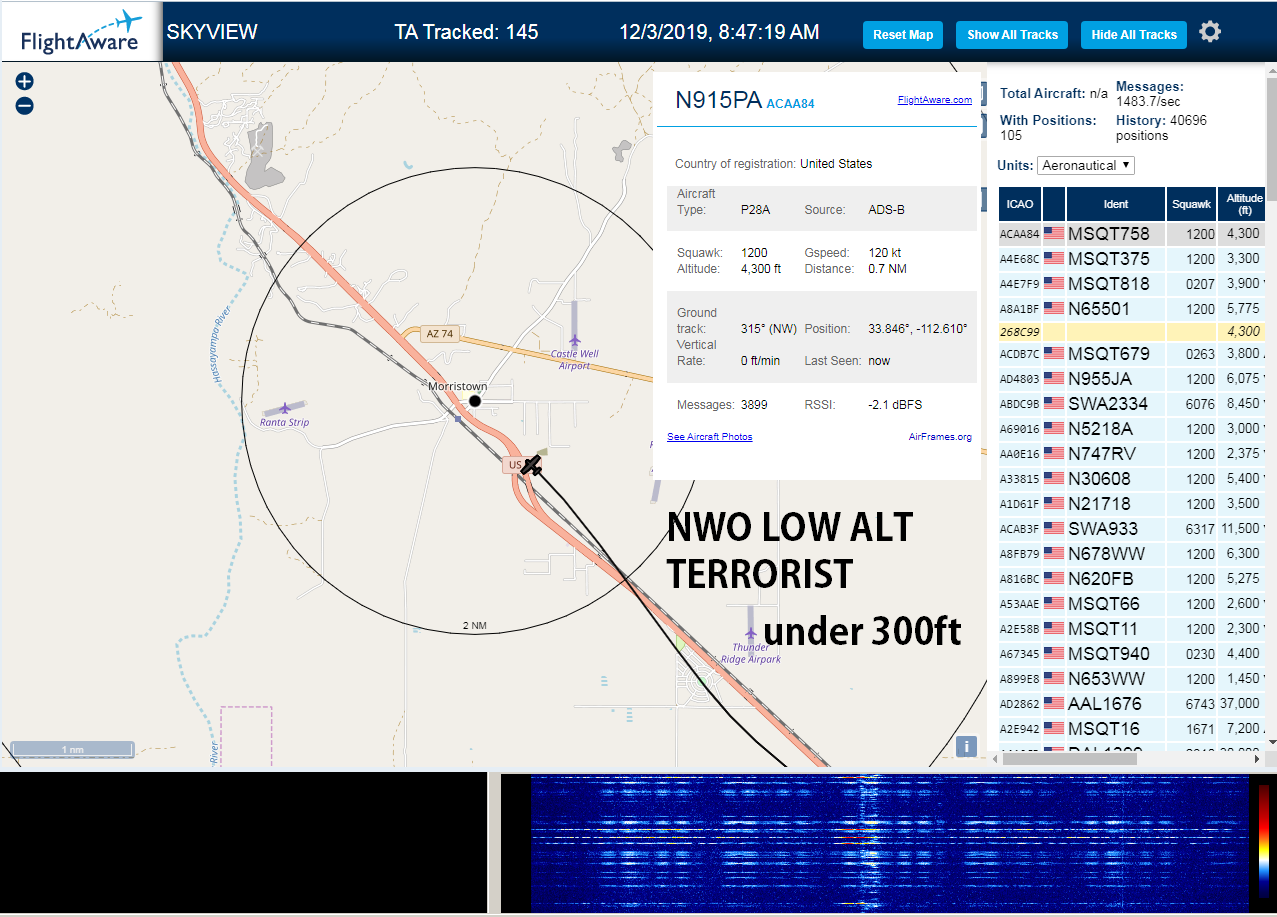Image resolution: width=1277 pixels, height=917 pixels.
Task: Sort table by Ident column header
Action: coord(1116,204)
